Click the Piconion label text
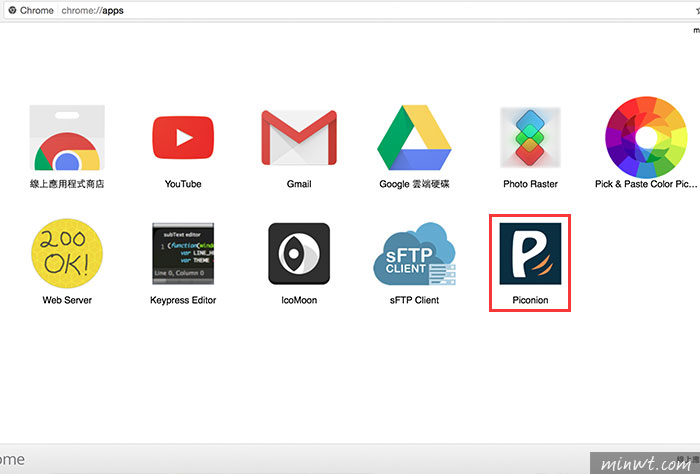The width and height of the screenshot is (700, 474). [530, 300]
